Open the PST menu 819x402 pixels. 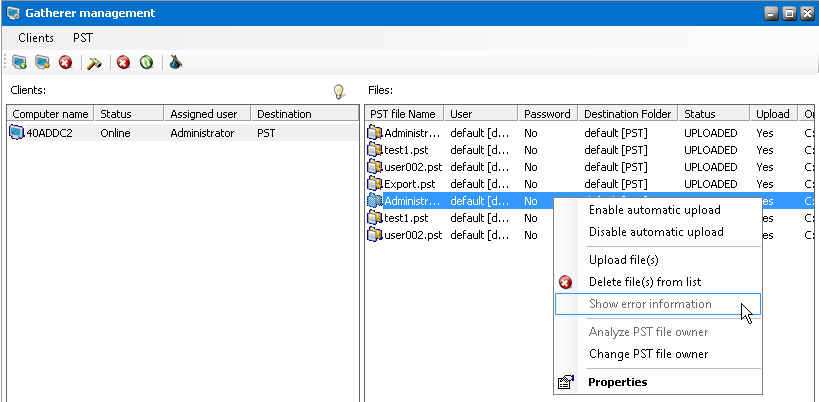[x=84, y=37]
